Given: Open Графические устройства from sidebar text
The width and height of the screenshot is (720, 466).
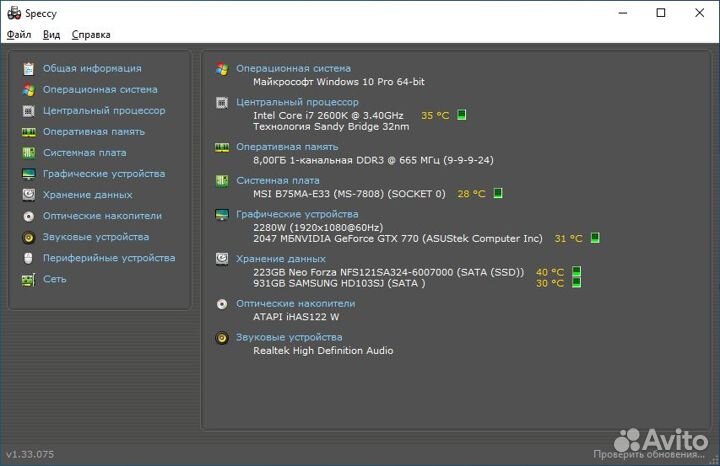Looking at the screenshot, I should point(104,174).
